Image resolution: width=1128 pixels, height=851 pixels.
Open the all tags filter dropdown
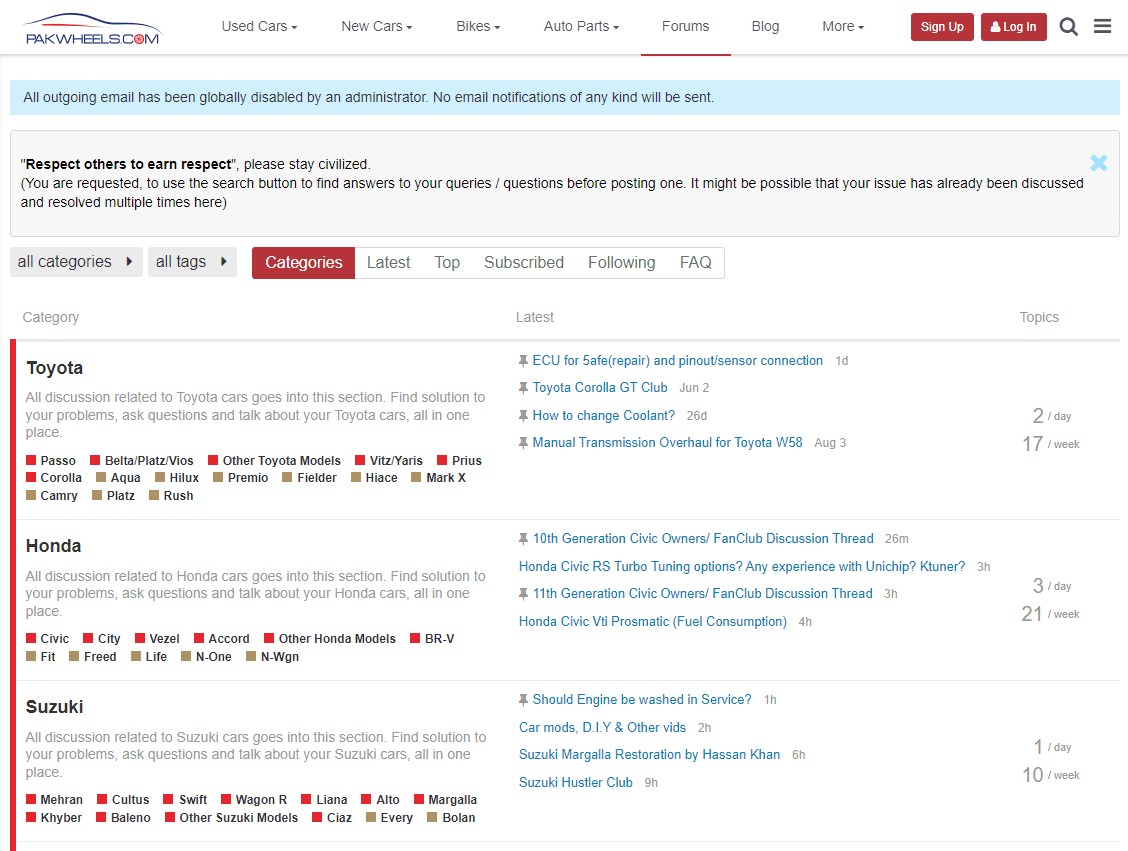pos(192,262)
